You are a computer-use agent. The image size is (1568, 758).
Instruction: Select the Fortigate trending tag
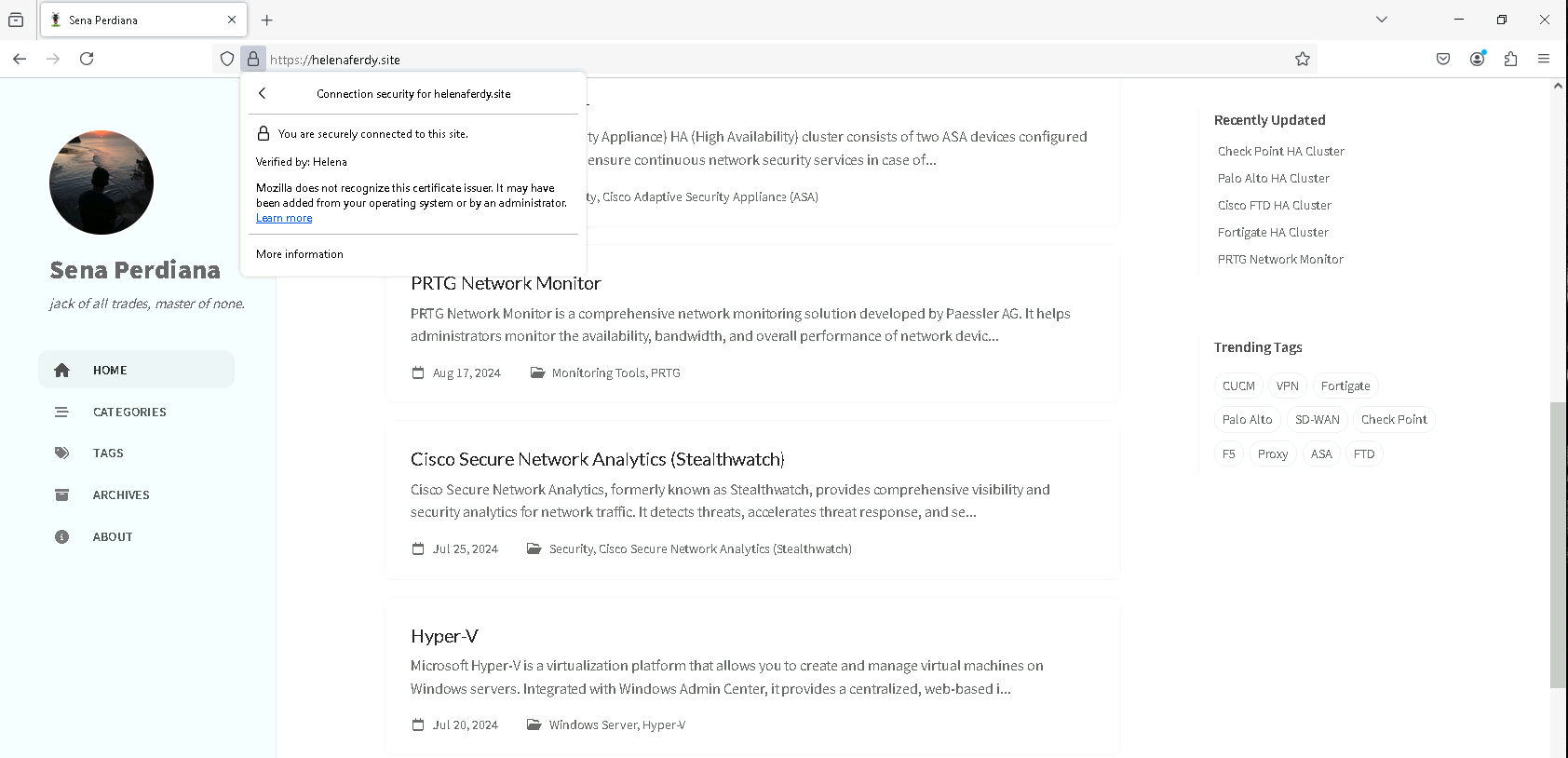[1345, 386]
